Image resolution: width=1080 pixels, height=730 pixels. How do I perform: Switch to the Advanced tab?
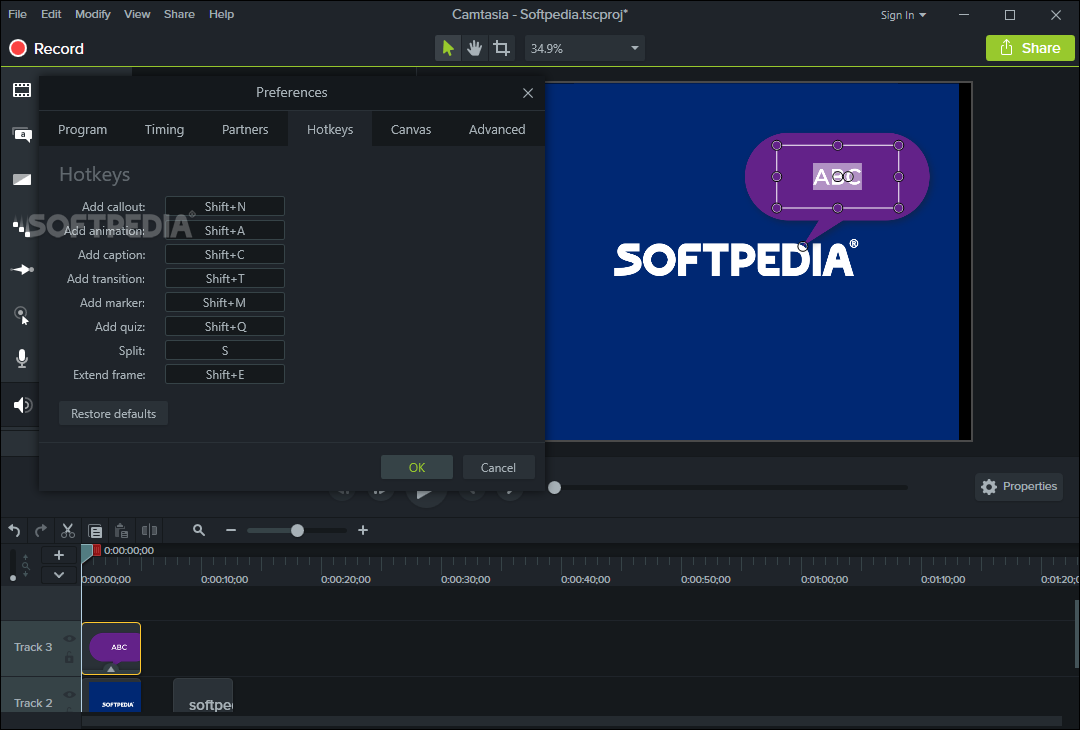497,129
